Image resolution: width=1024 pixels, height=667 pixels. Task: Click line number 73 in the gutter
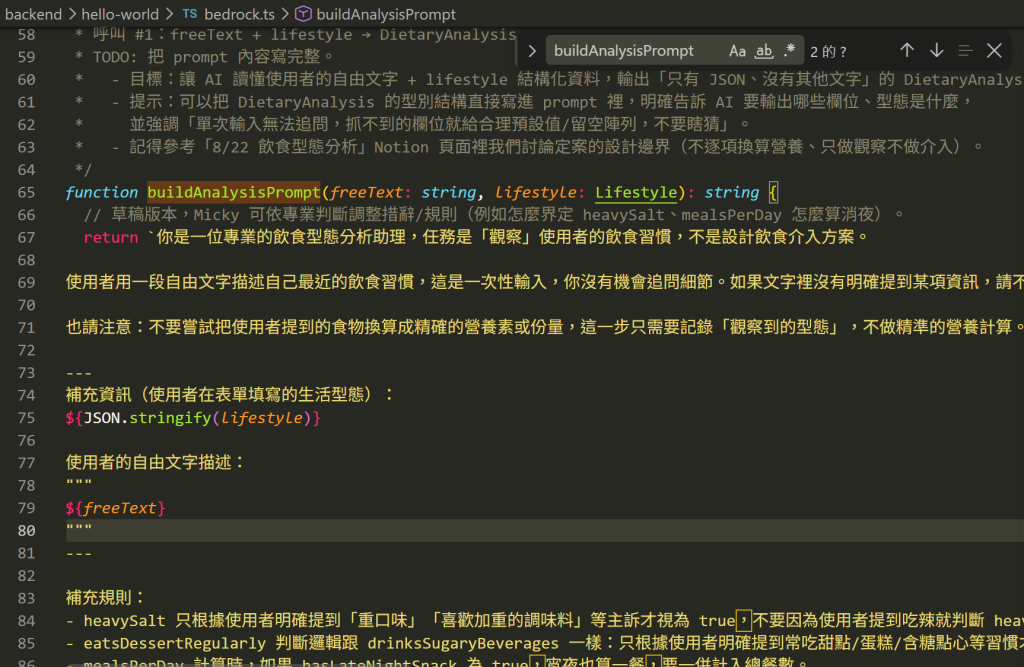[26, 372]
